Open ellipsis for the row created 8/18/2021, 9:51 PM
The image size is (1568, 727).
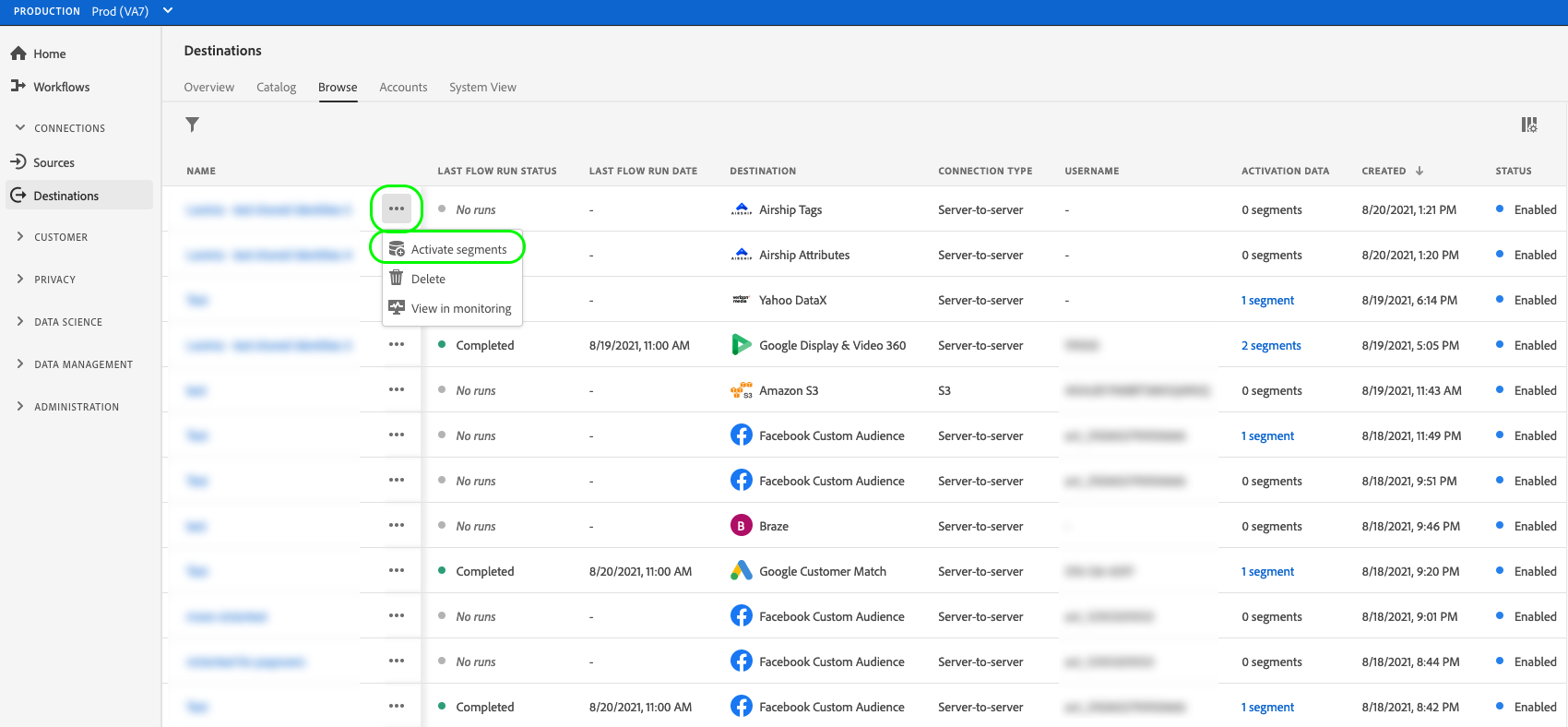pos(397,480)
